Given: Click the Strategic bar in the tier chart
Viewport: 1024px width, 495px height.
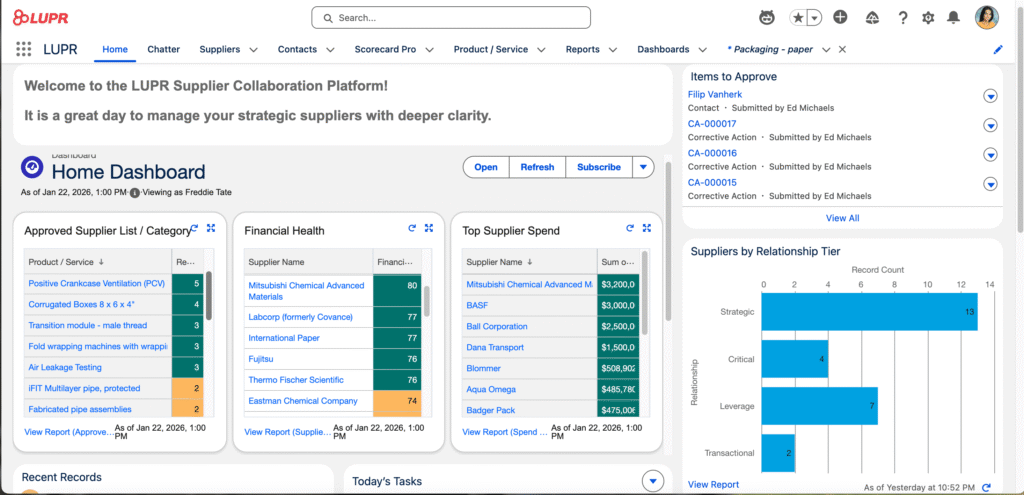Looking at the screenshot, I should [x=869, y=311].
